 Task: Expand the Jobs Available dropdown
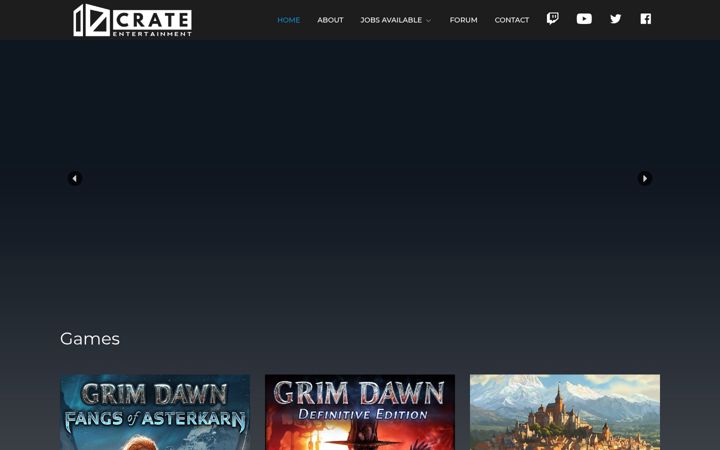396,20
